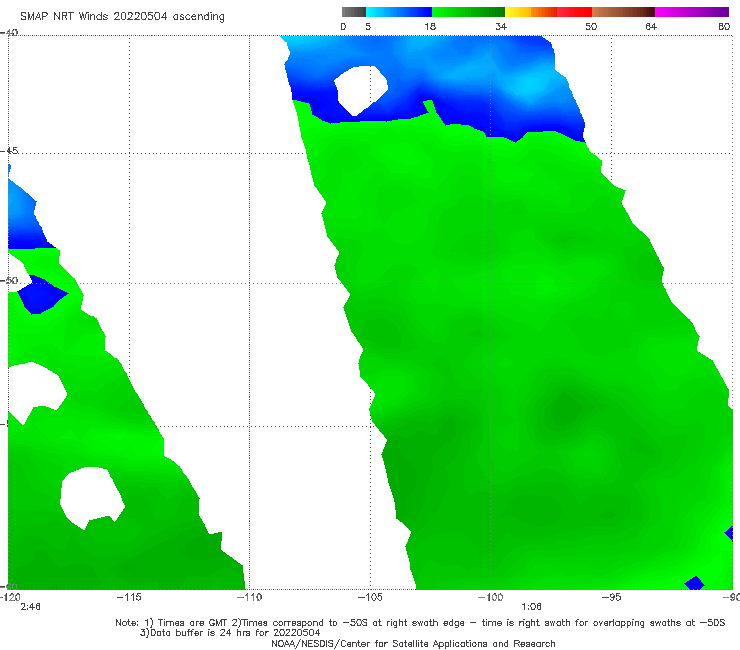
Task: Click the color bar label "34"
Action: pos(501,27)
